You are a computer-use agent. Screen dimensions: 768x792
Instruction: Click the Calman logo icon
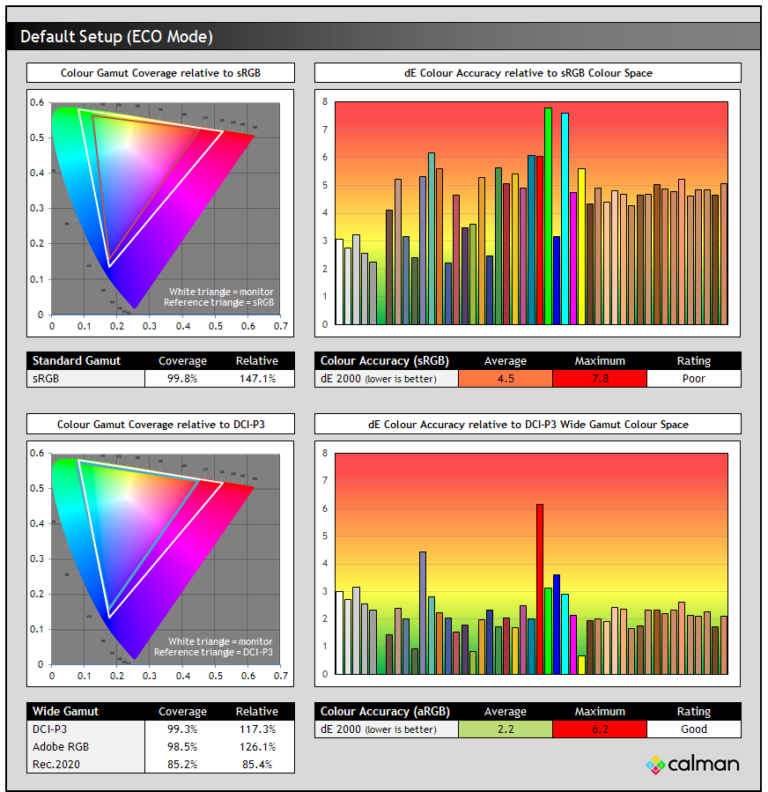point(656,765)
